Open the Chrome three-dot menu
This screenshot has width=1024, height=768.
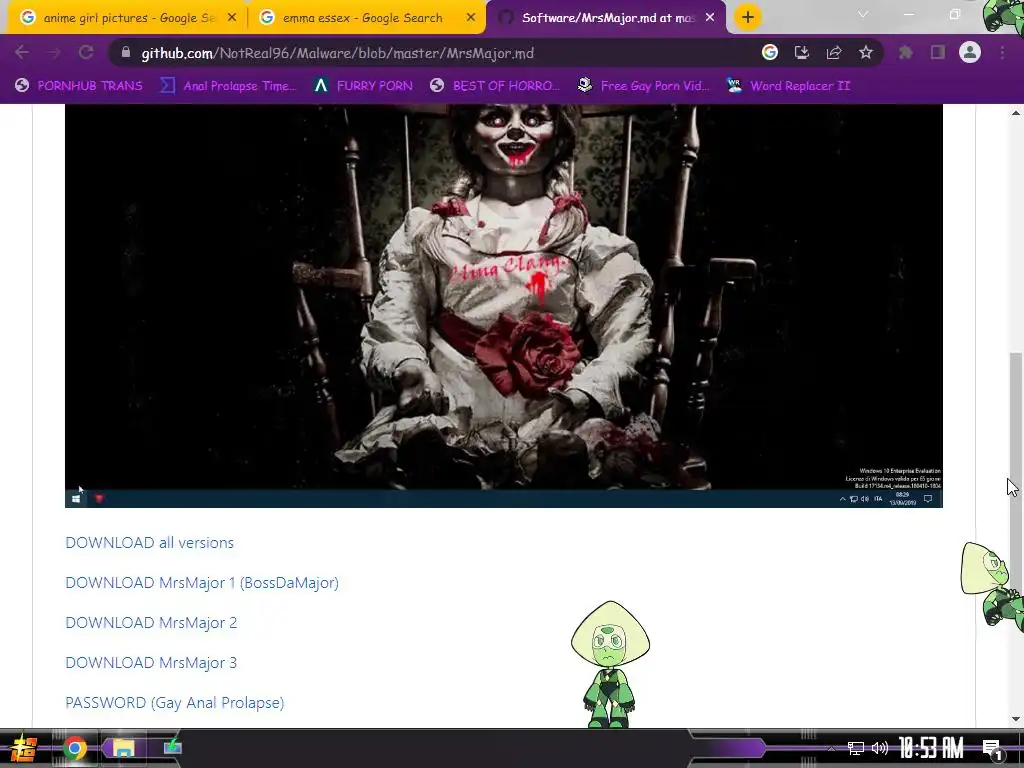tap(1002, 52)
